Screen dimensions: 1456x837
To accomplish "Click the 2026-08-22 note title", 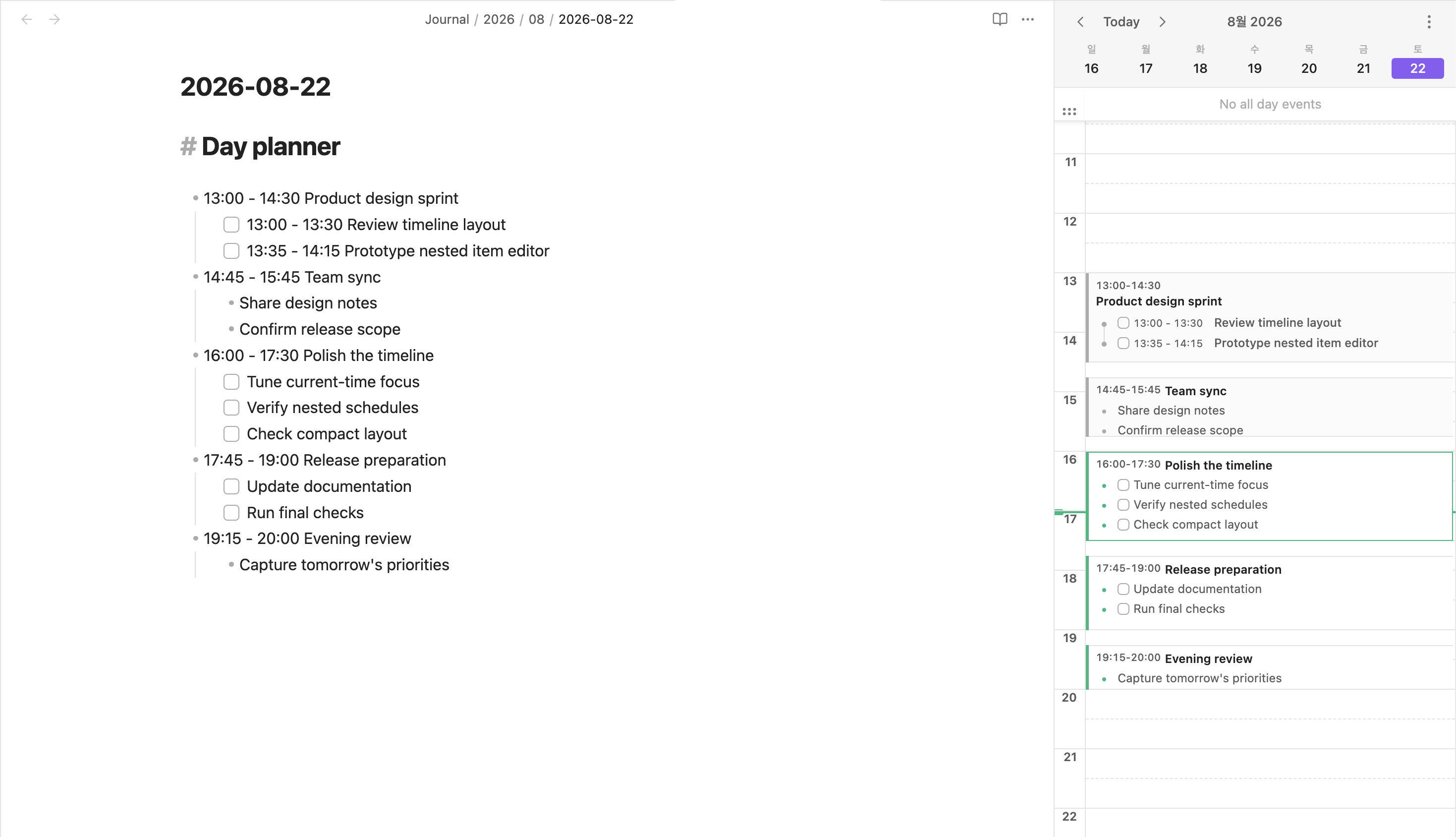I will (x=256, y=87).
